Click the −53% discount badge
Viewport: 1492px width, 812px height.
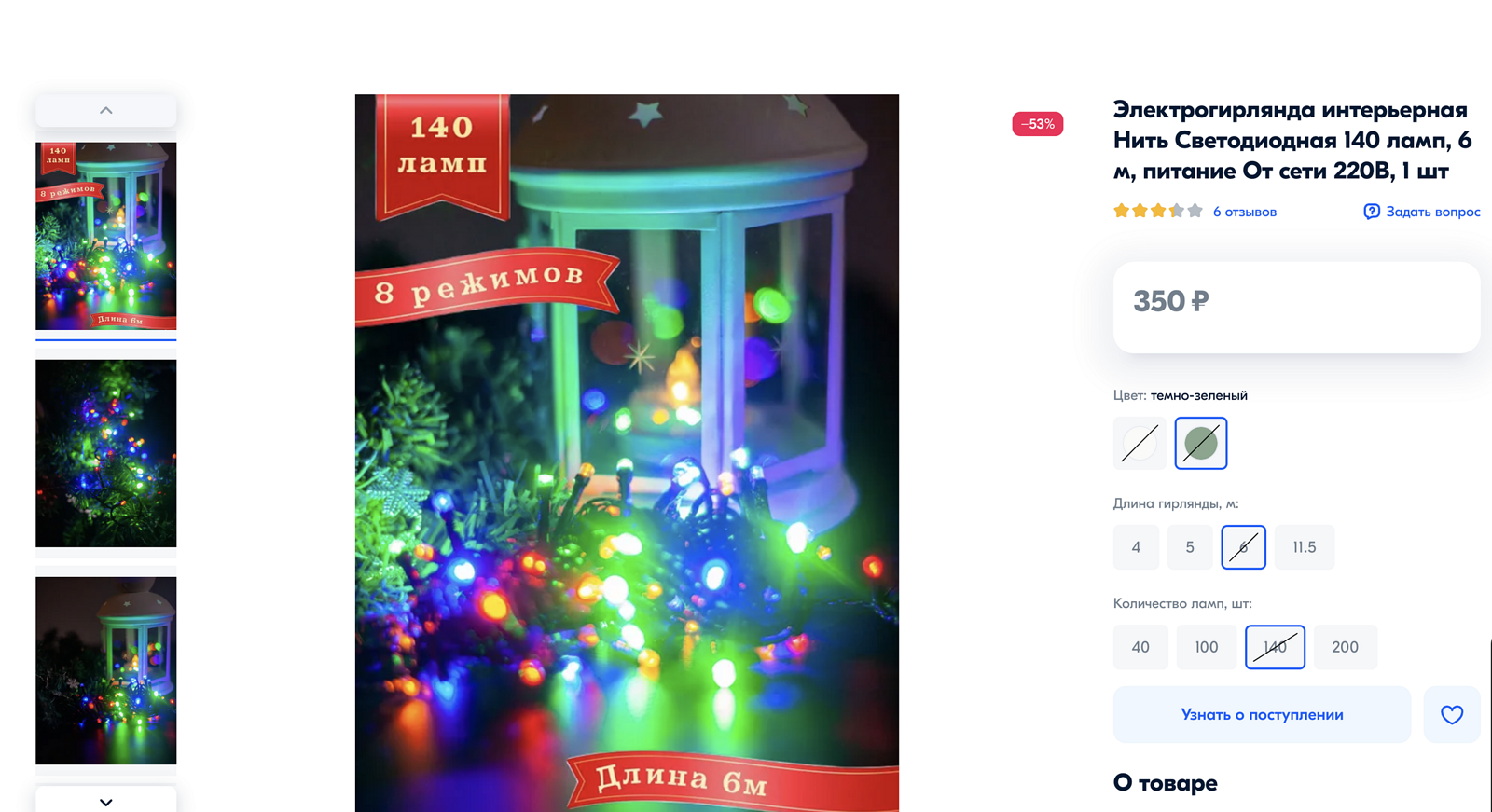tap(1037, 124)
